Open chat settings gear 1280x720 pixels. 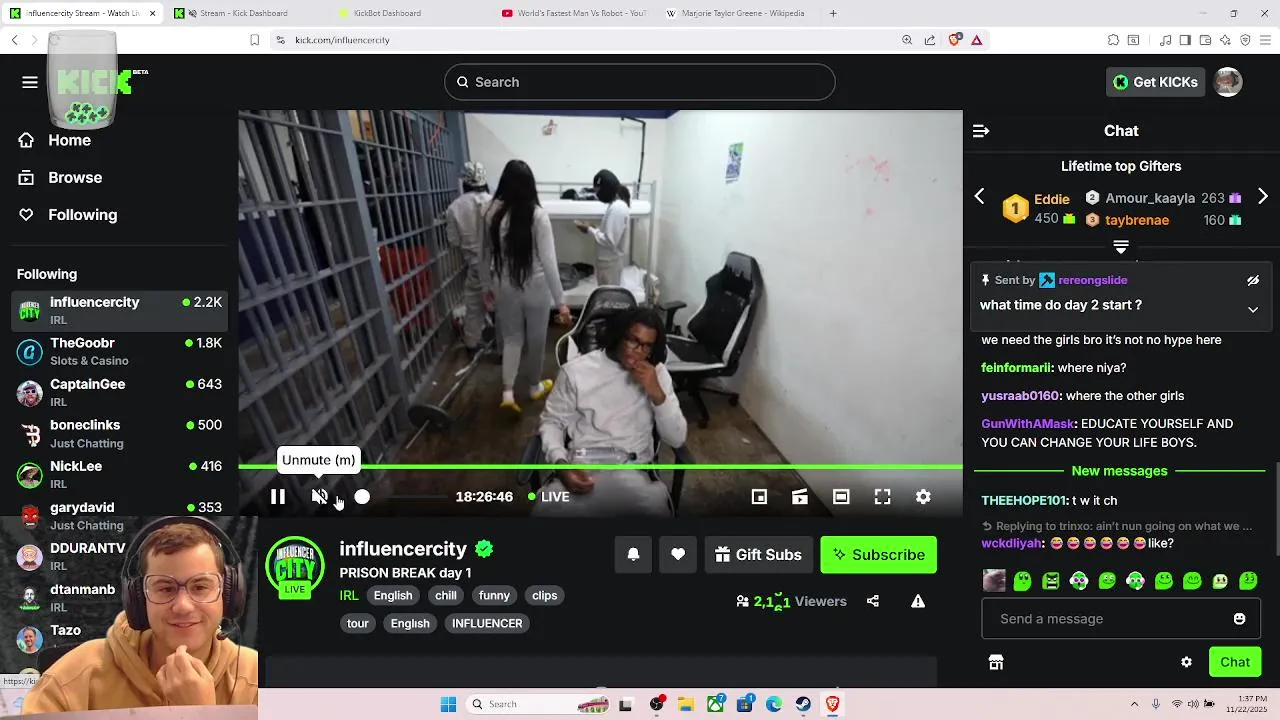[x=1186, y=662]
